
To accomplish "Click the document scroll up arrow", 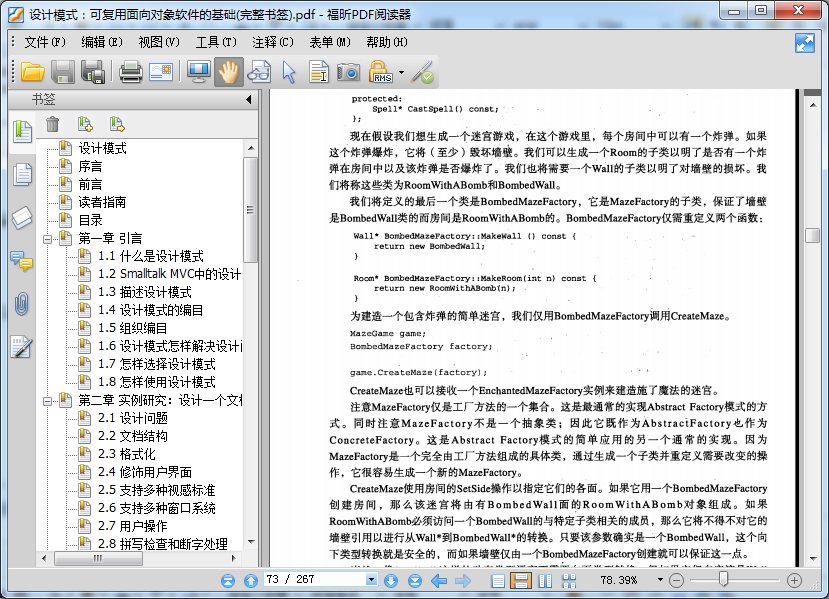I will 813,105.
